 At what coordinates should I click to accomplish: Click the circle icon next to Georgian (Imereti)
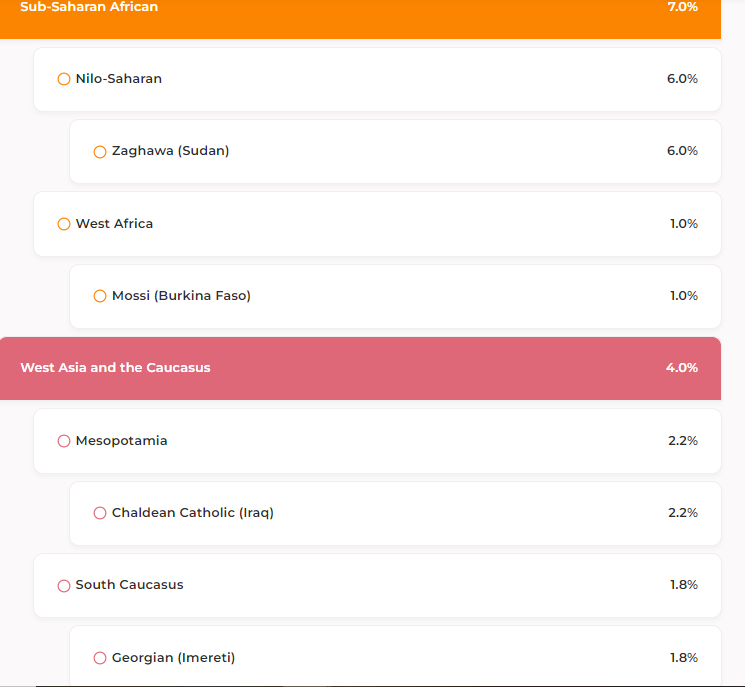100,658
